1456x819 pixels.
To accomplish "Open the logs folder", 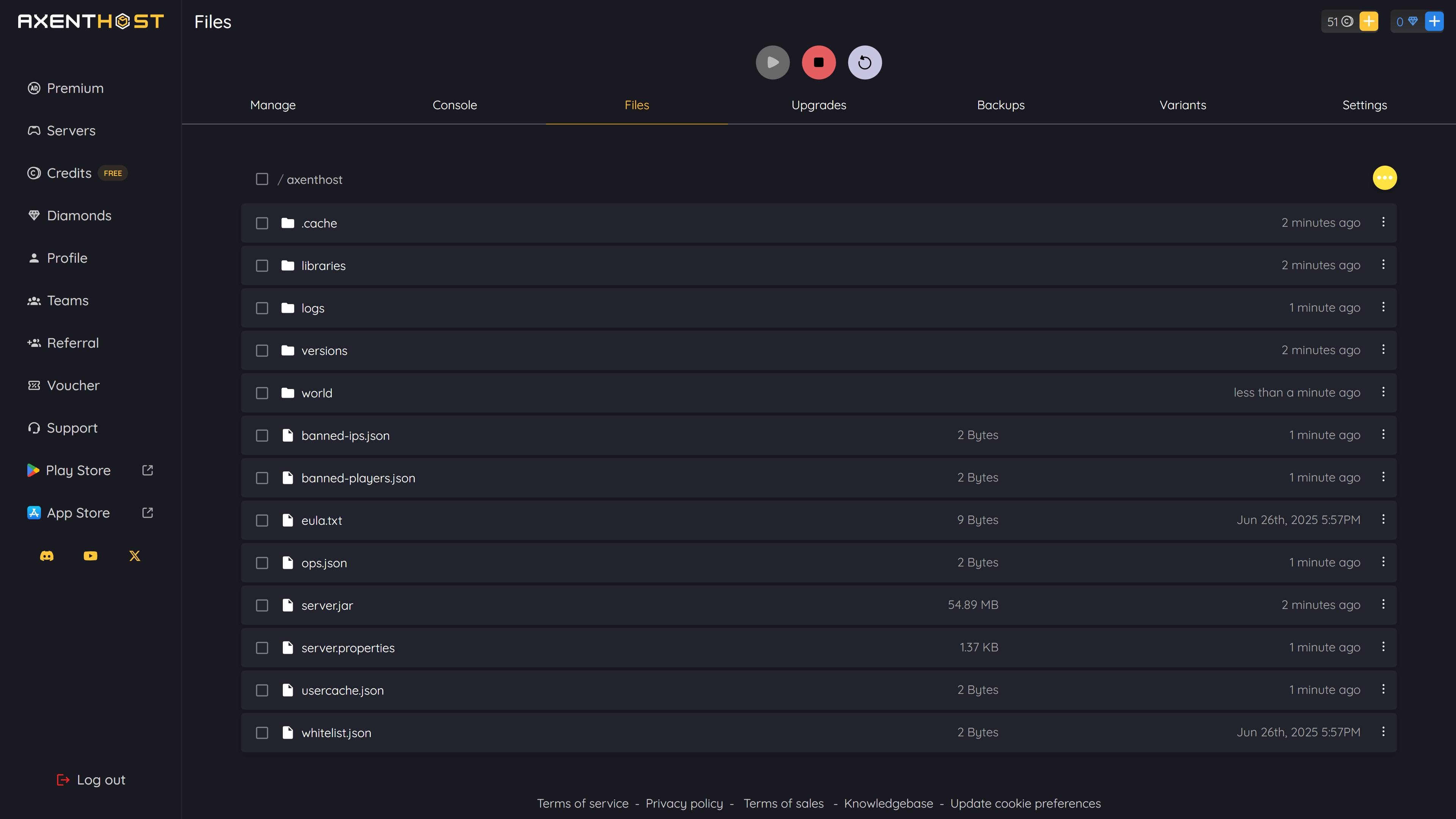I will tap(312, 308).
